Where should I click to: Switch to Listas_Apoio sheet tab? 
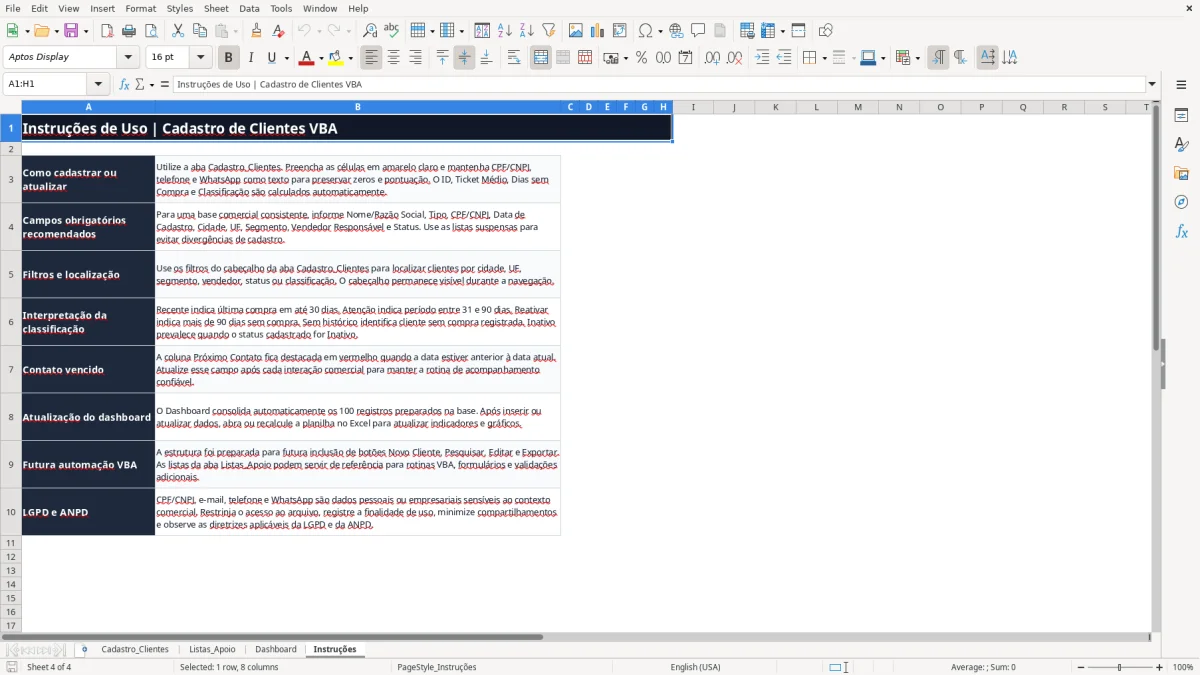pyautogui.click(x=212, y=649)
